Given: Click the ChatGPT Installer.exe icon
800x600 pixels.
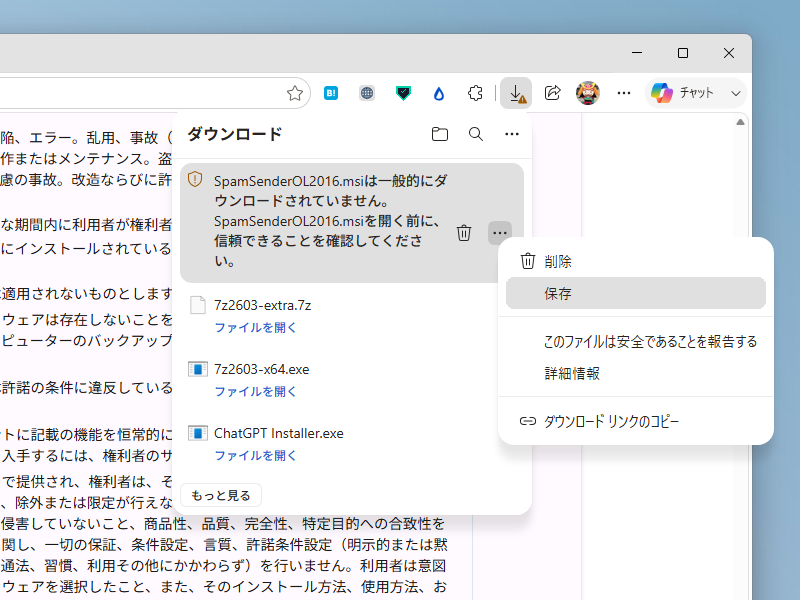Looking at the screenshot, I should click(197, 433).
